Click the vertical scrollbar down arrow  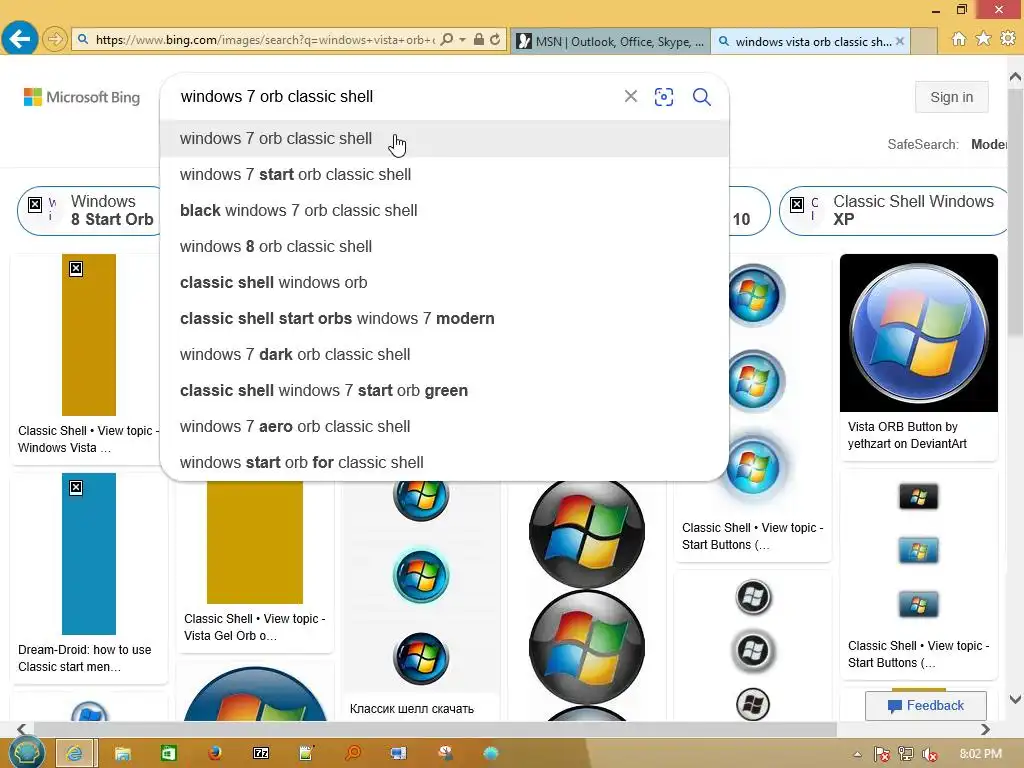click(1015, 699)
